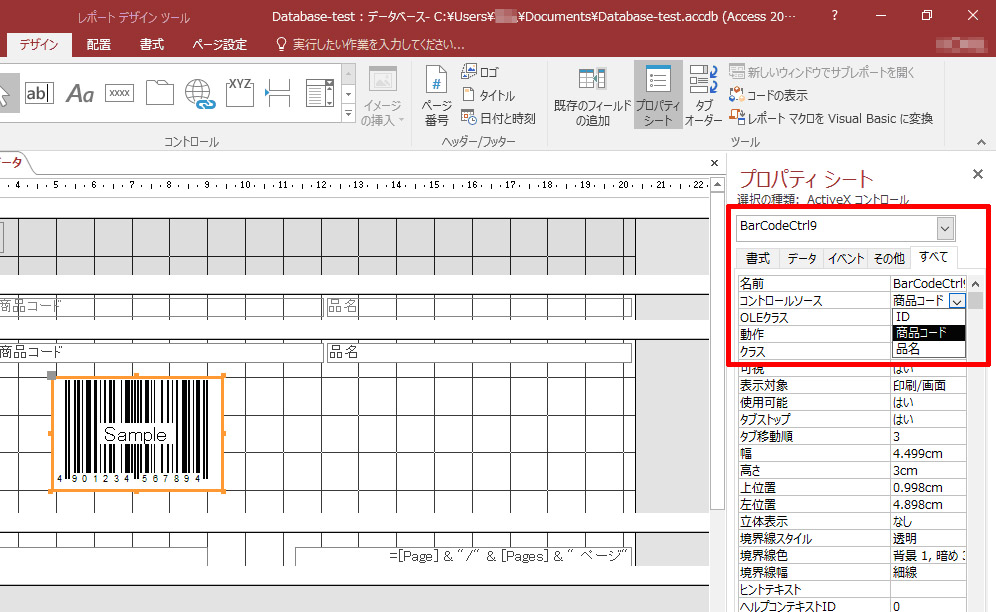Click the 表示対象 value 印刷/画面
996x612 pixels.
point(928,385)
